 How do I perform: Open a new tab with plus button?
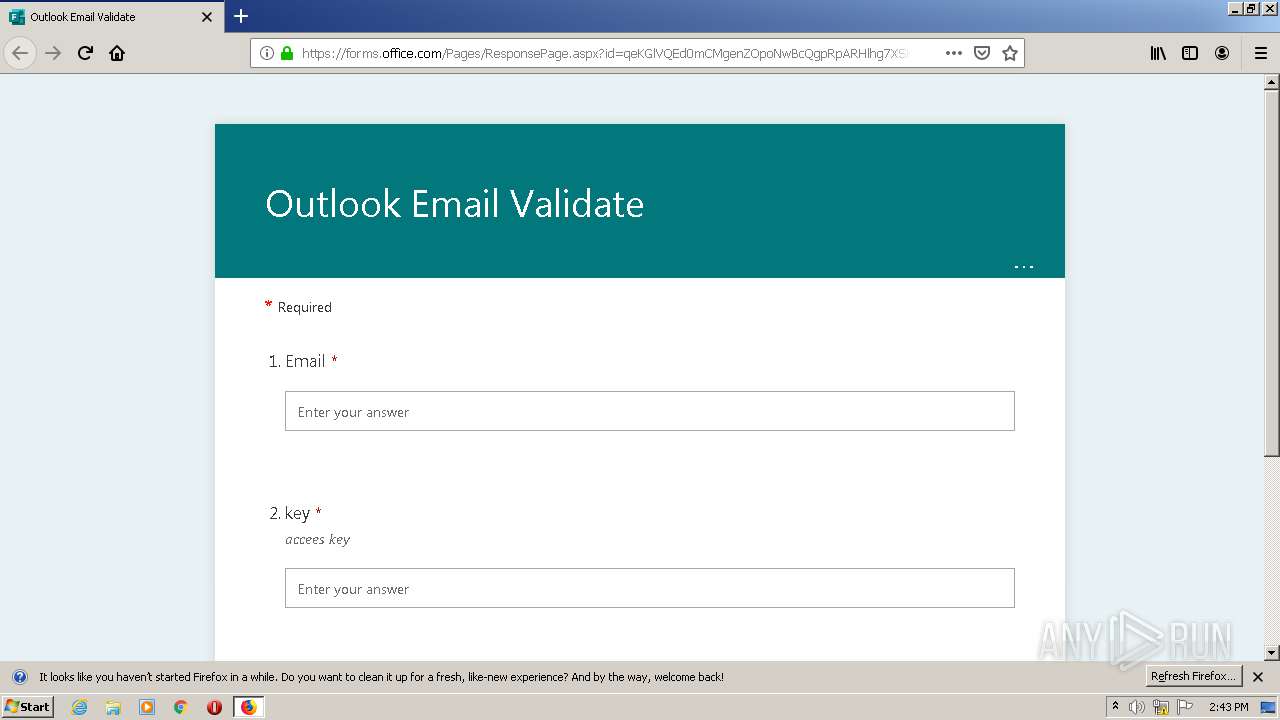click(x=241, y=16)
